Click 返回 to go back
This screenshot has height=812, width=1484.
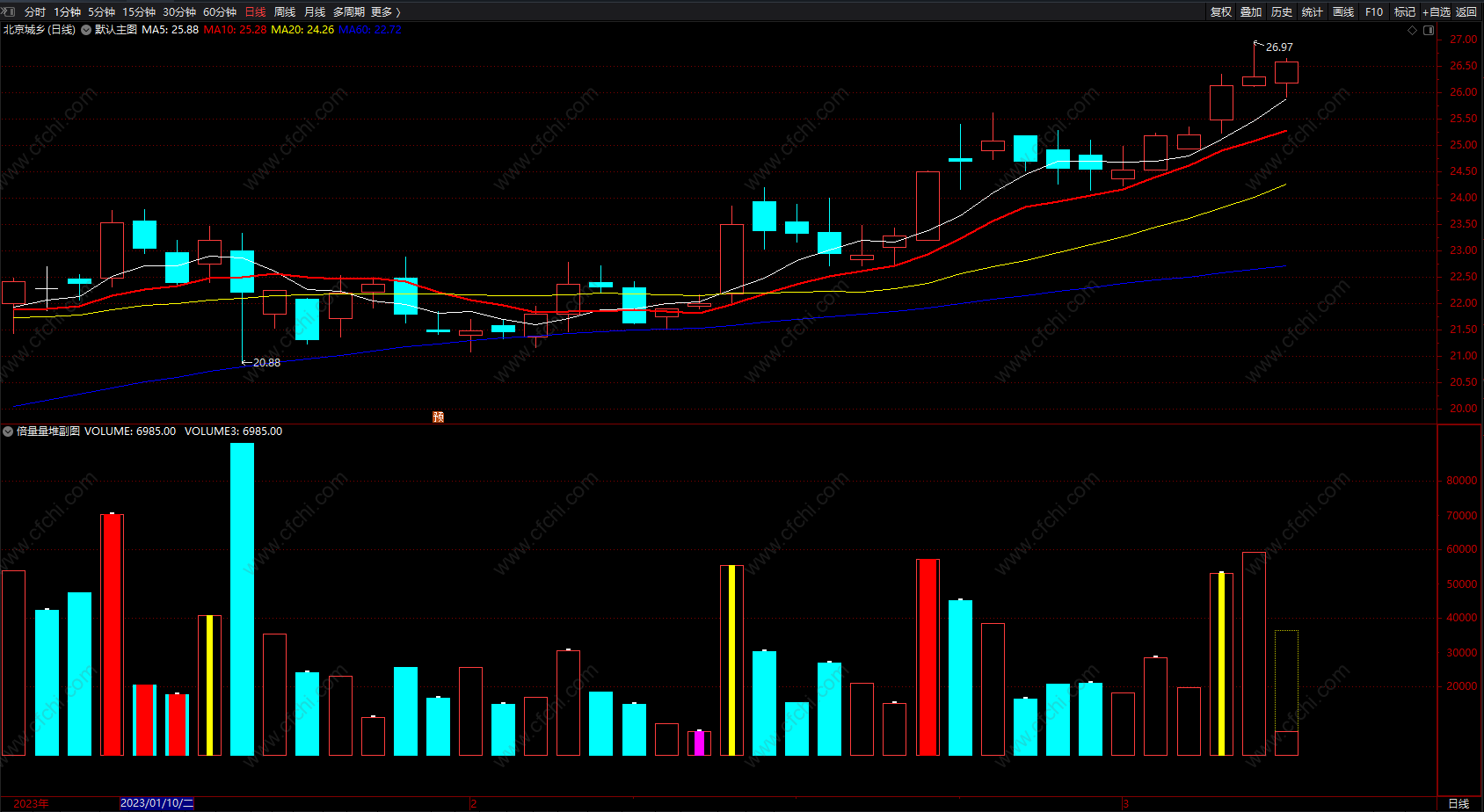click(x=1466, y=11)
